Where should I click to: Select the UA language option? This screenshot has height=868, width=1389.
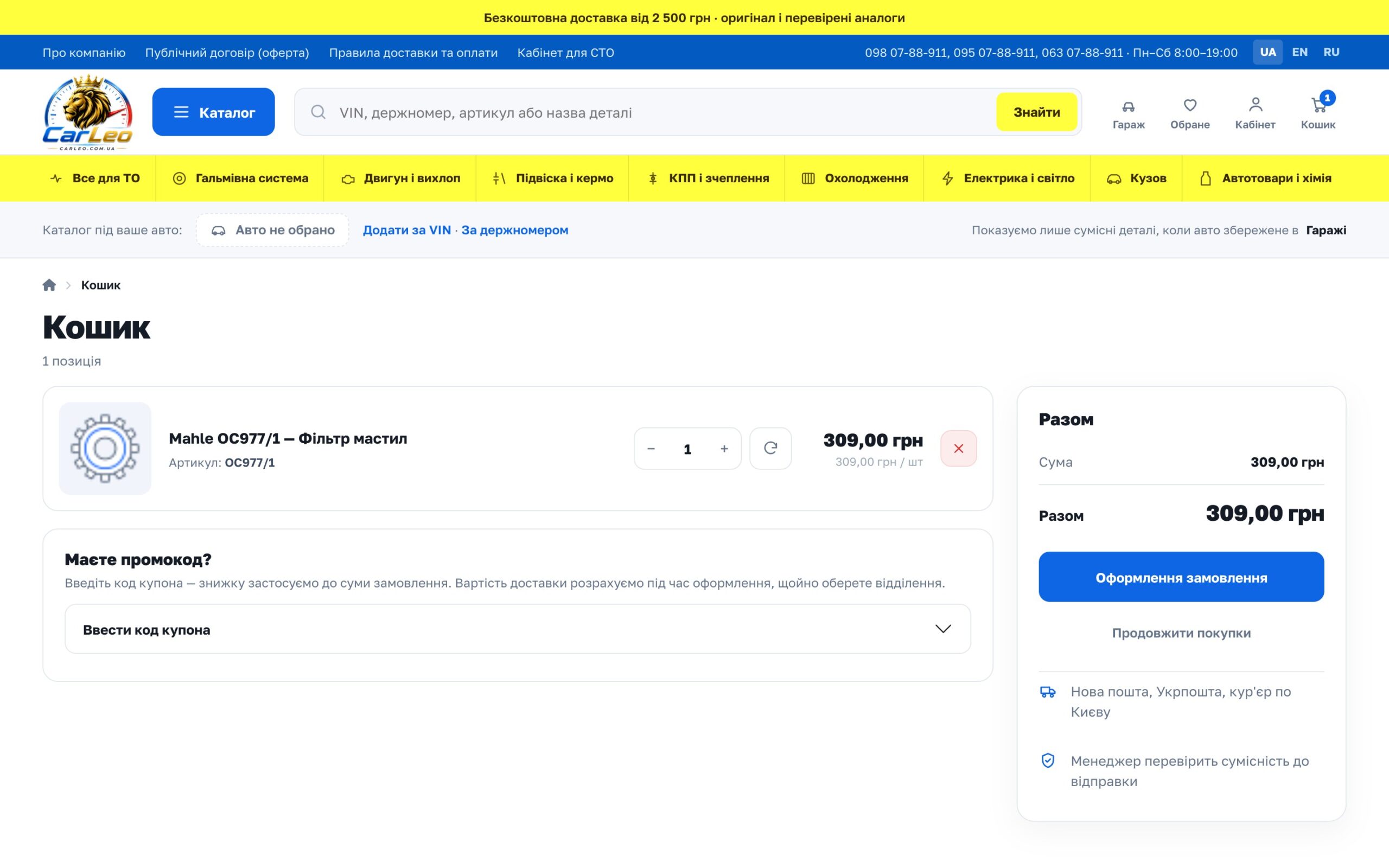click(1267, 52)
